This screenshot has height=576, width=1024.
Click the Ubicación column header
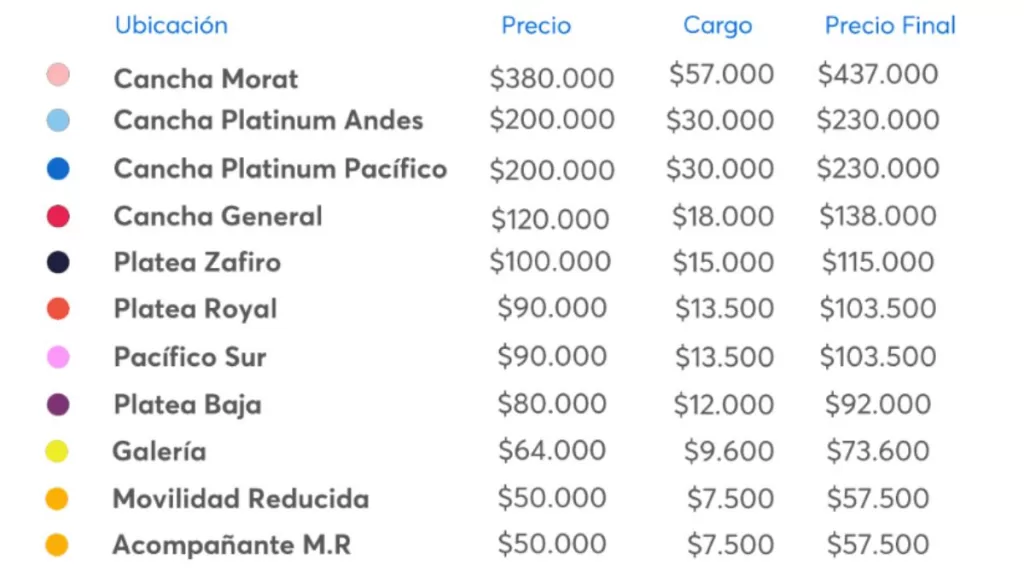[x=171, y=25]
